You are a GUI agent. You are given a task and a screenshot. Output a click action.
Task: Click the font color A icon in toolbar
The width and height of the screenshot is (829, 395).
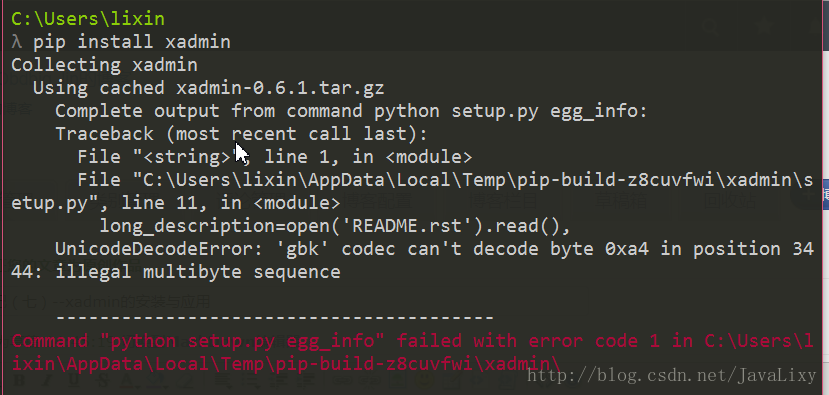128,380
